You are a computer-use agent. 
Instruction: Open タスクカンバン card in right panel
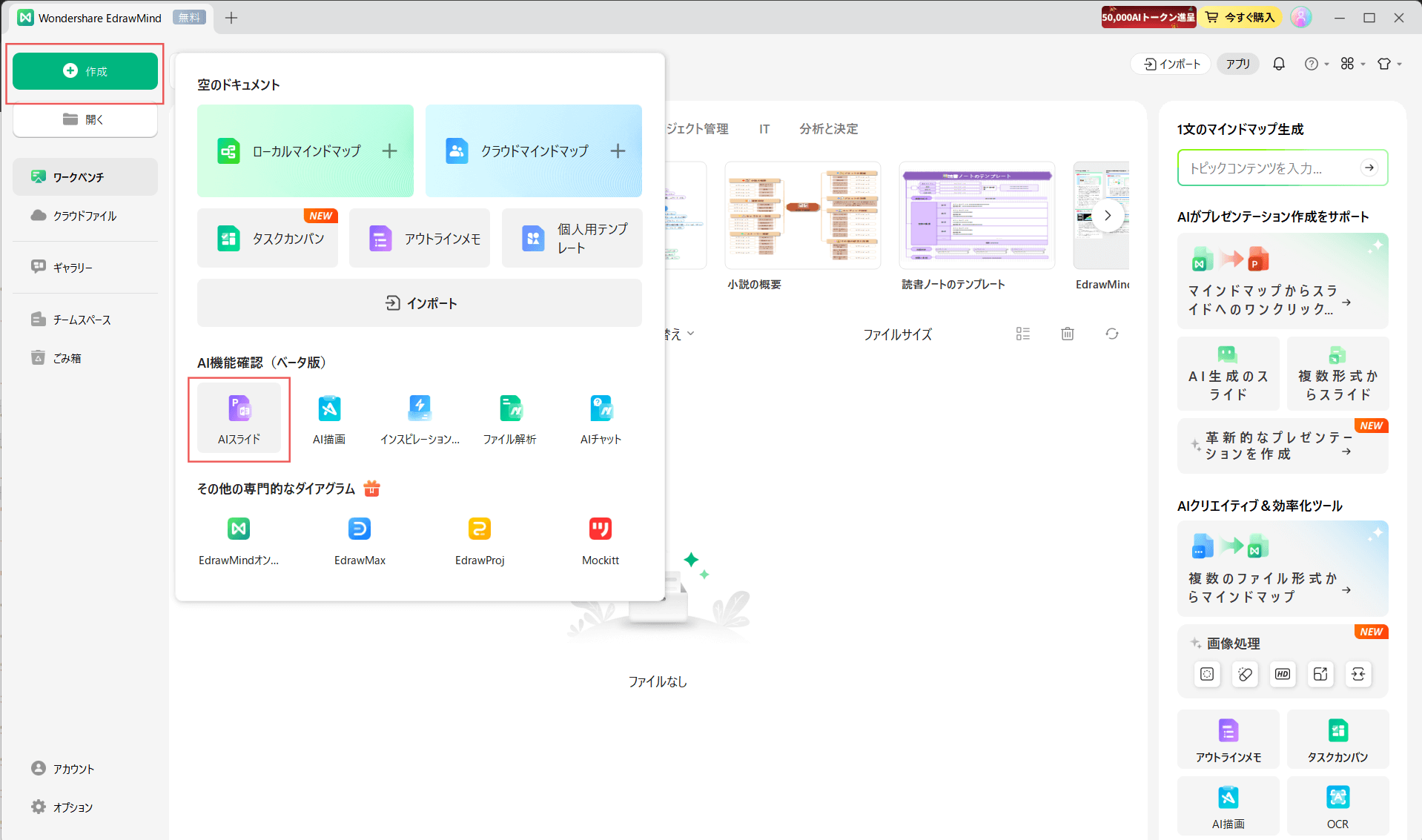[1337, 739]
